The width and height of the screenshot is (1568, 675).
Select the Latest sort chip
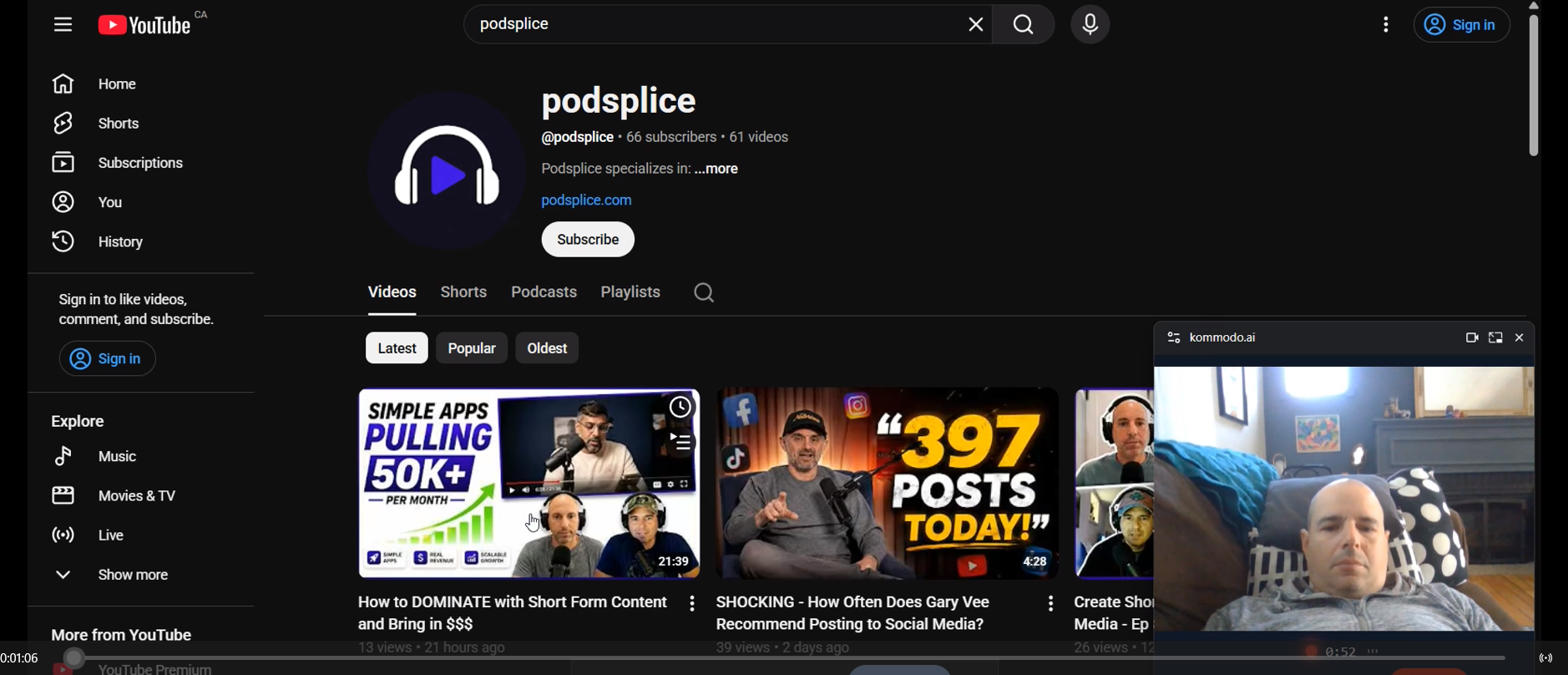coord(397,348)
